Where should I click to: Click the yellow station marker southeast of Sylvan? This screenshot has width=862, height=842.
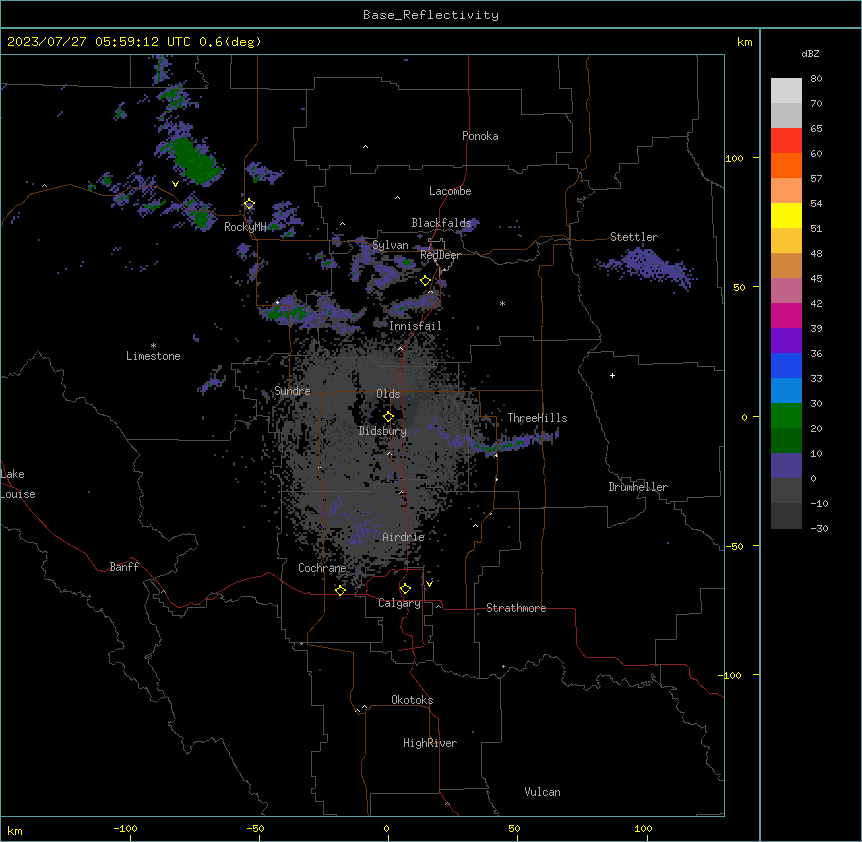click(x=425, y=281)
